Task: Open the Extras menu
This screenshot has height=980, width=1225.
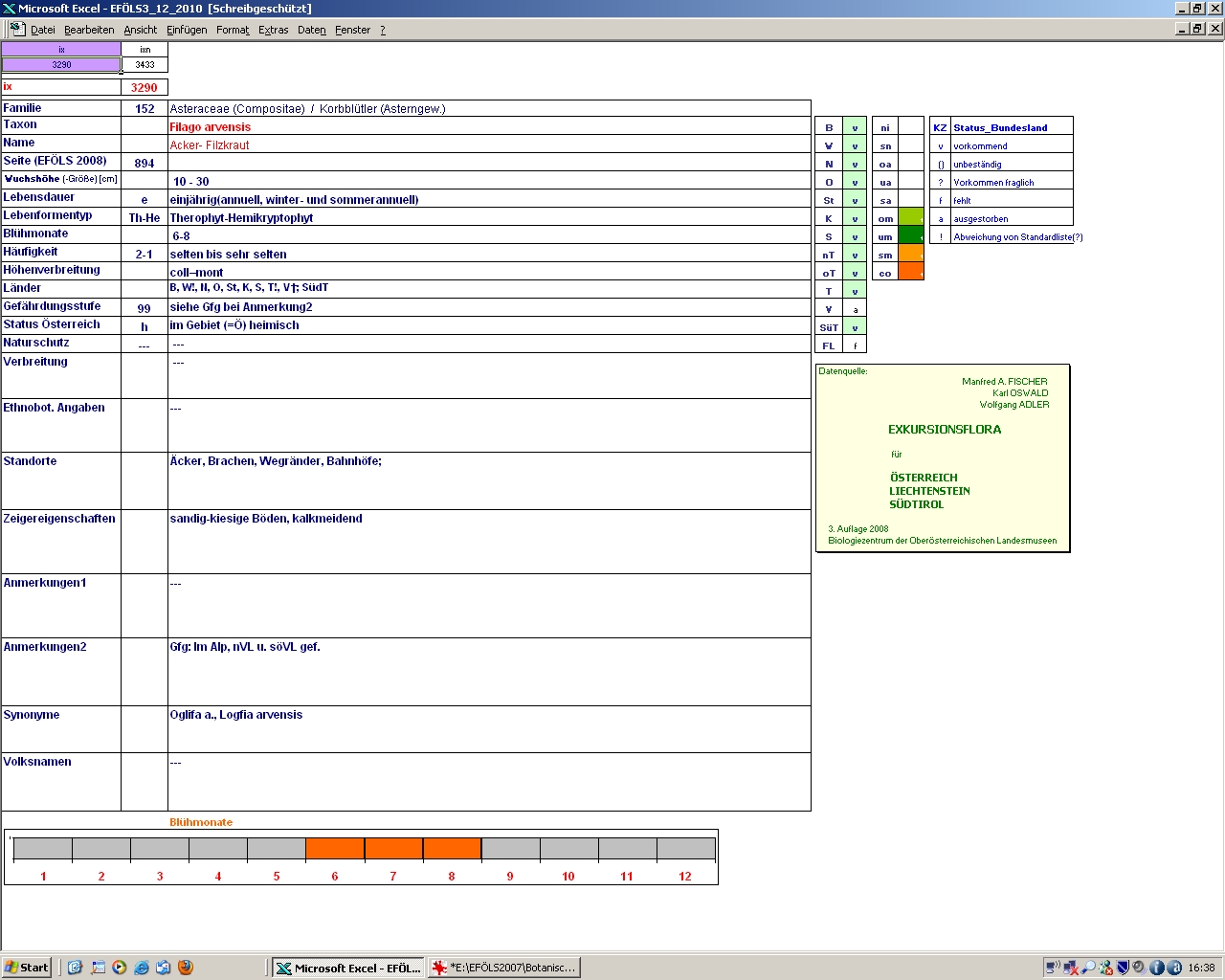Action: pyautogui.click(x=274, y=30)
